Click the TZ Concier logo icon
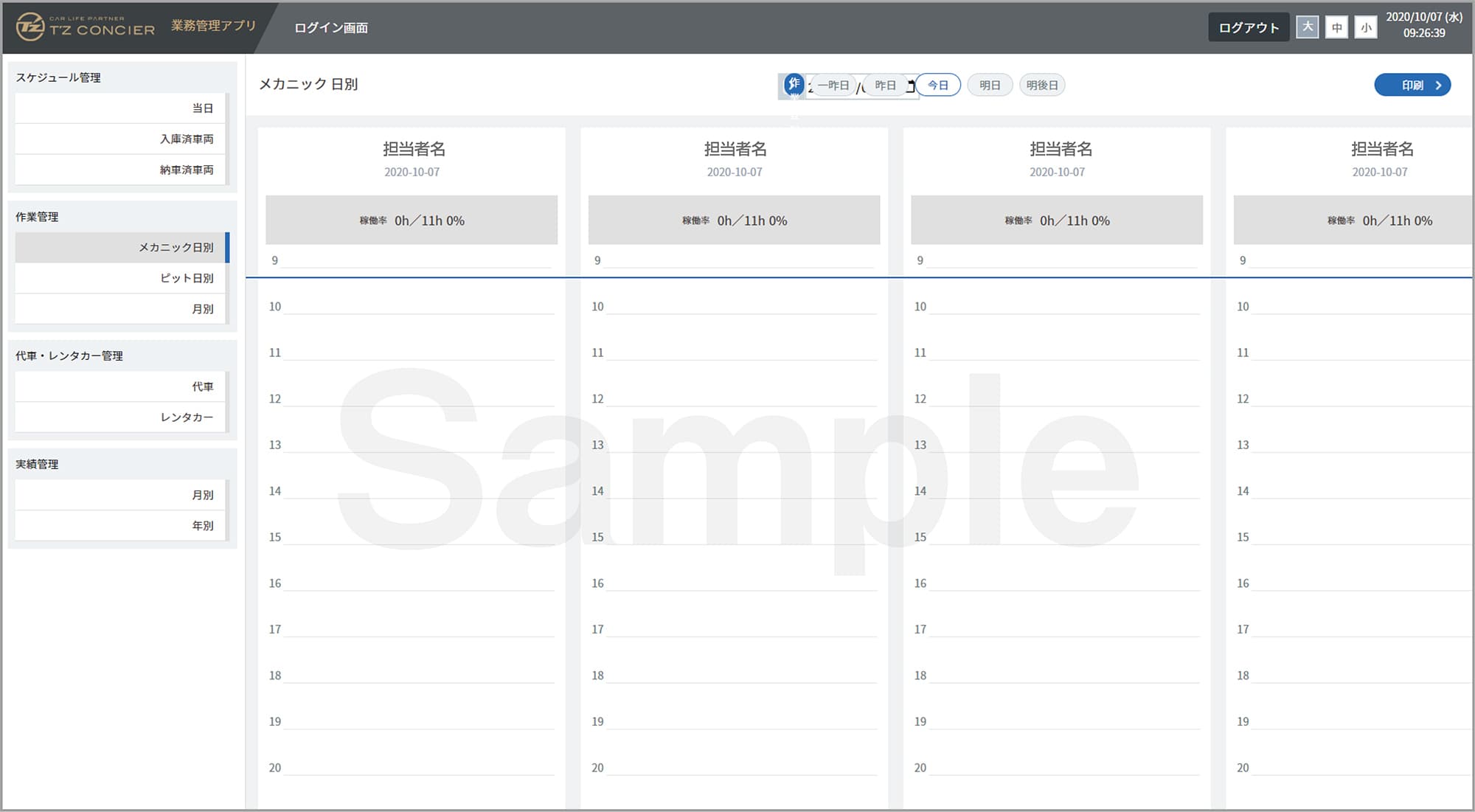This screenshot has height=812, width=1475. point(30,27)
